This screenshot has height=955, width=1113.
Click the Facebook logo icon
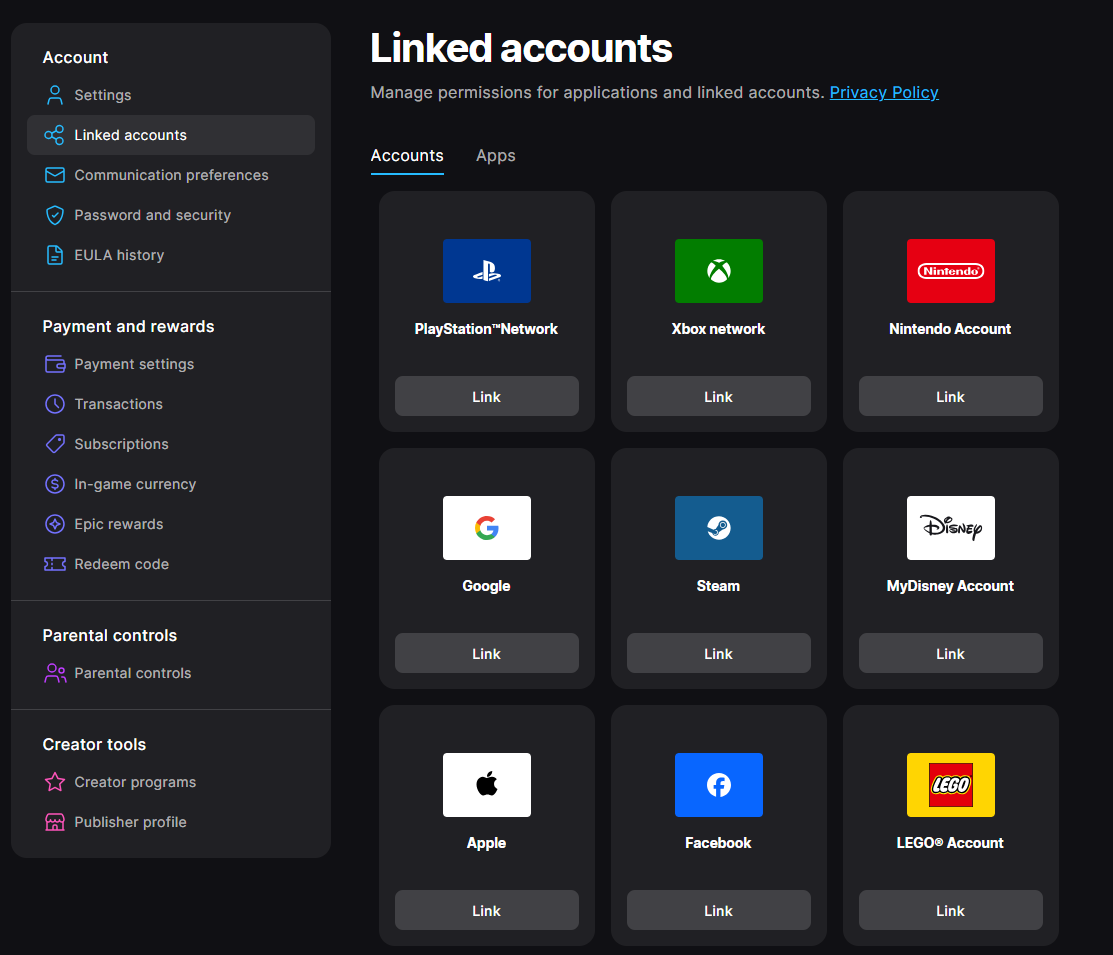pyautogui.click(x=718, y=785)
